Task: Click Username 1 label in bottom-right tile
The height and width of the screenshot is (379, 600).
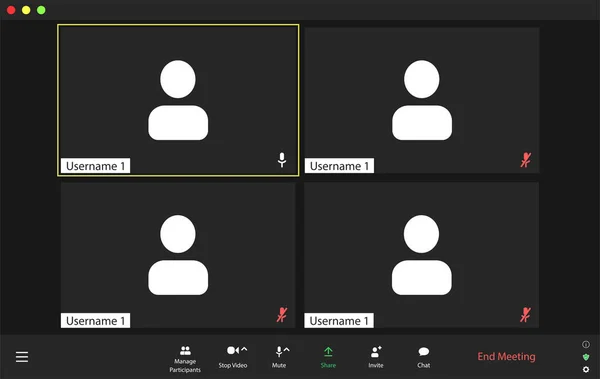Action: 339,320
